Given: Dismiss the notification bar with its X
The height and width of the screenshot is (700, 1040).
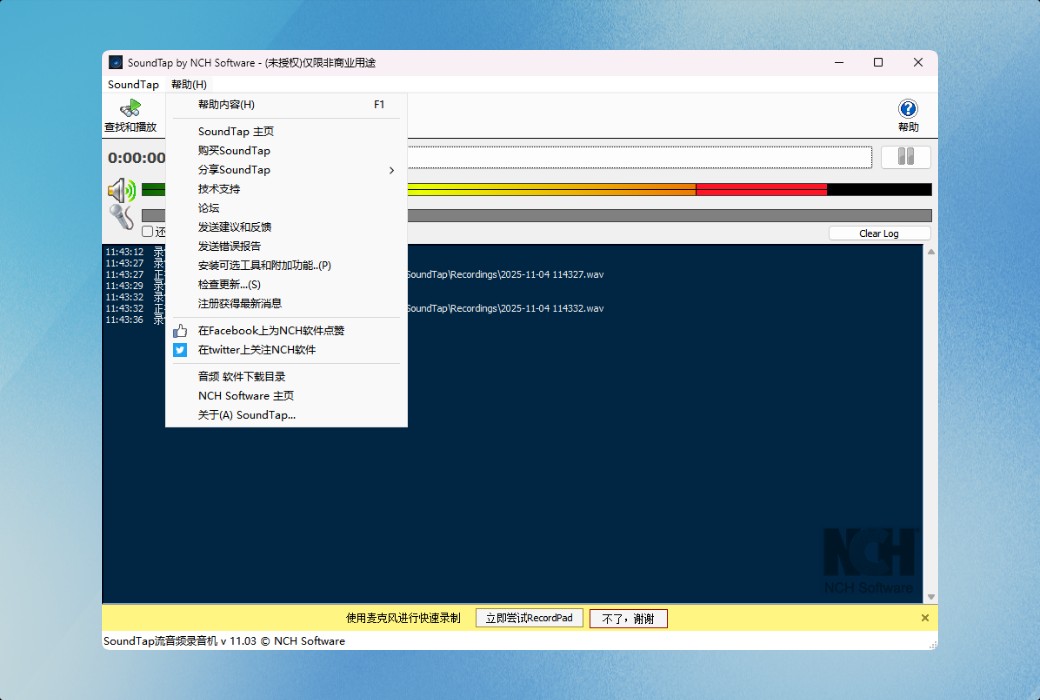Looking at the screenshot, I should point(924,617).
